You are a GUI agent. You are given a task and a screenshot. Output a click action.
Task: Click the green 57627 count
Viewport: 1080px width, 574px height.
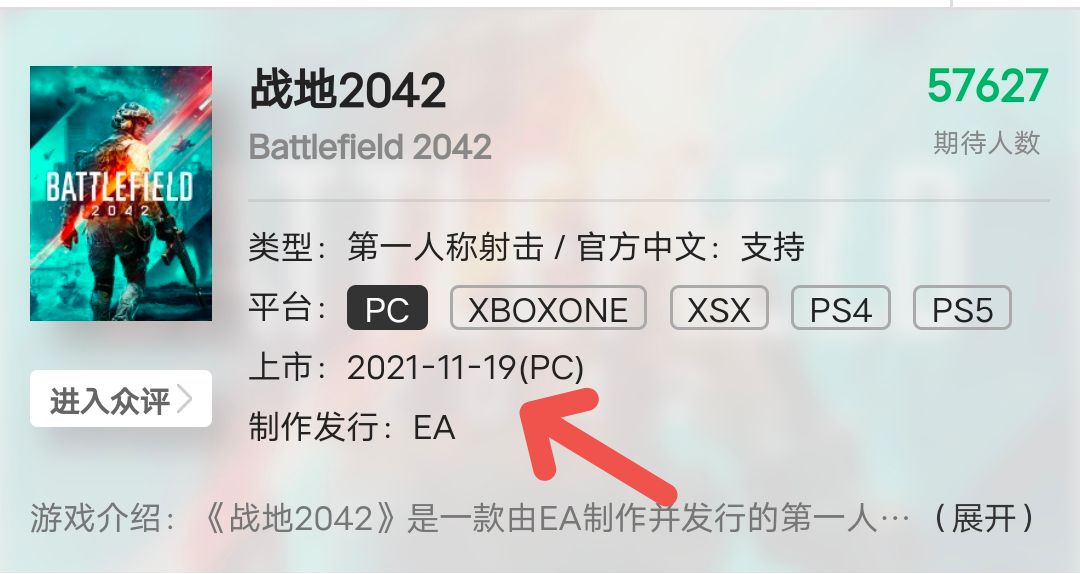pyautogui.click(x=988, y=86)
